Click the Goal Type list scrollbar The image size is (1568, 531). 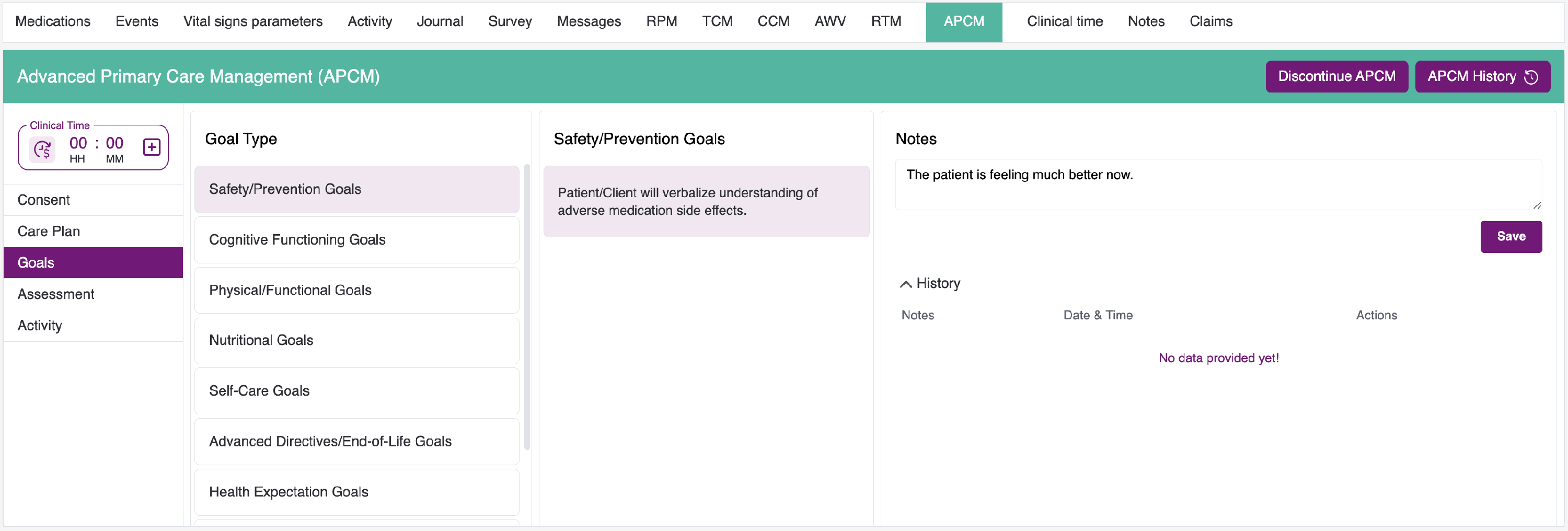coord(527,305)
